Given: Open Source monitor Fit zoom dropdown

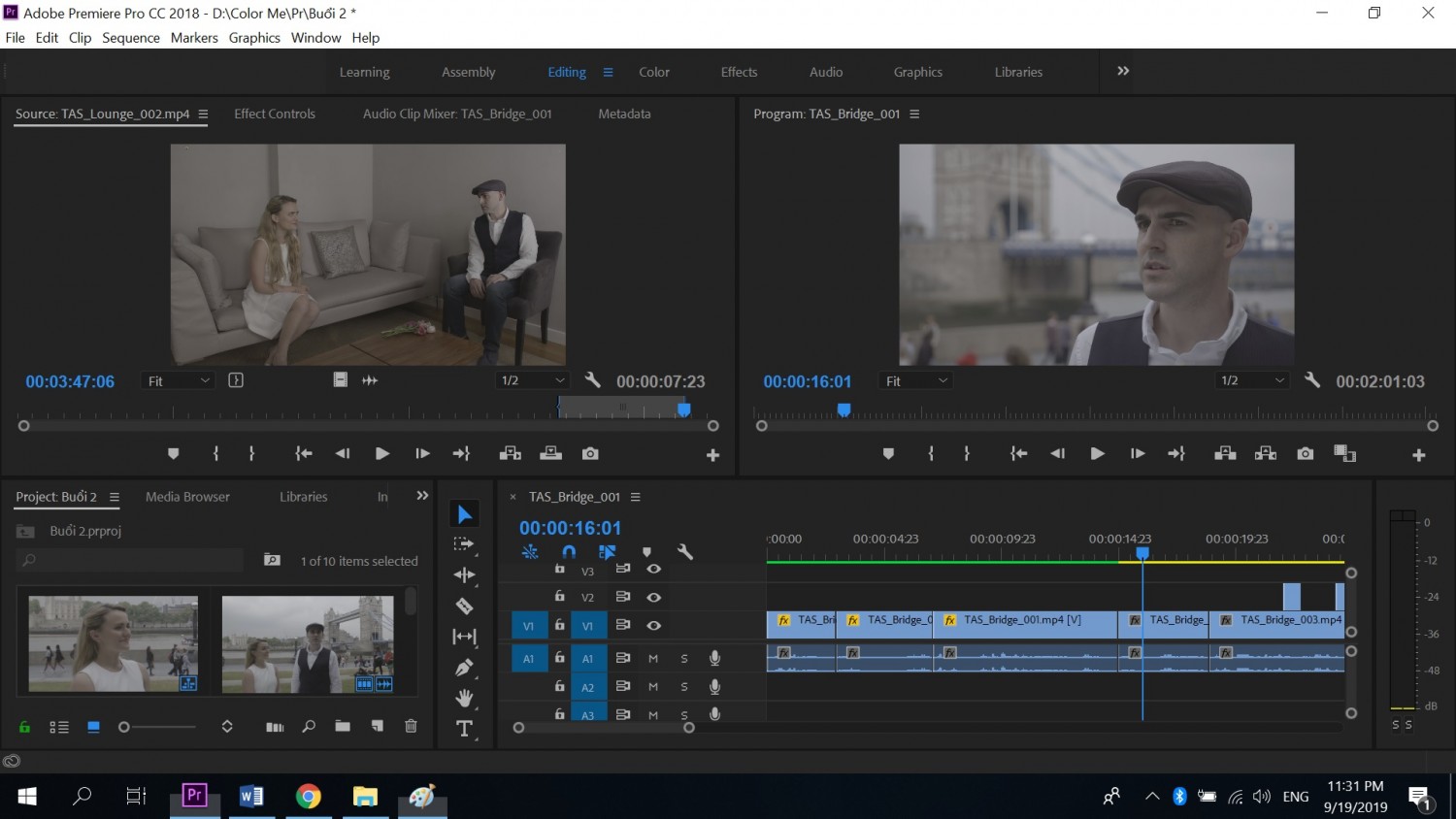Looking at the screenshot, I should [179, 381].
